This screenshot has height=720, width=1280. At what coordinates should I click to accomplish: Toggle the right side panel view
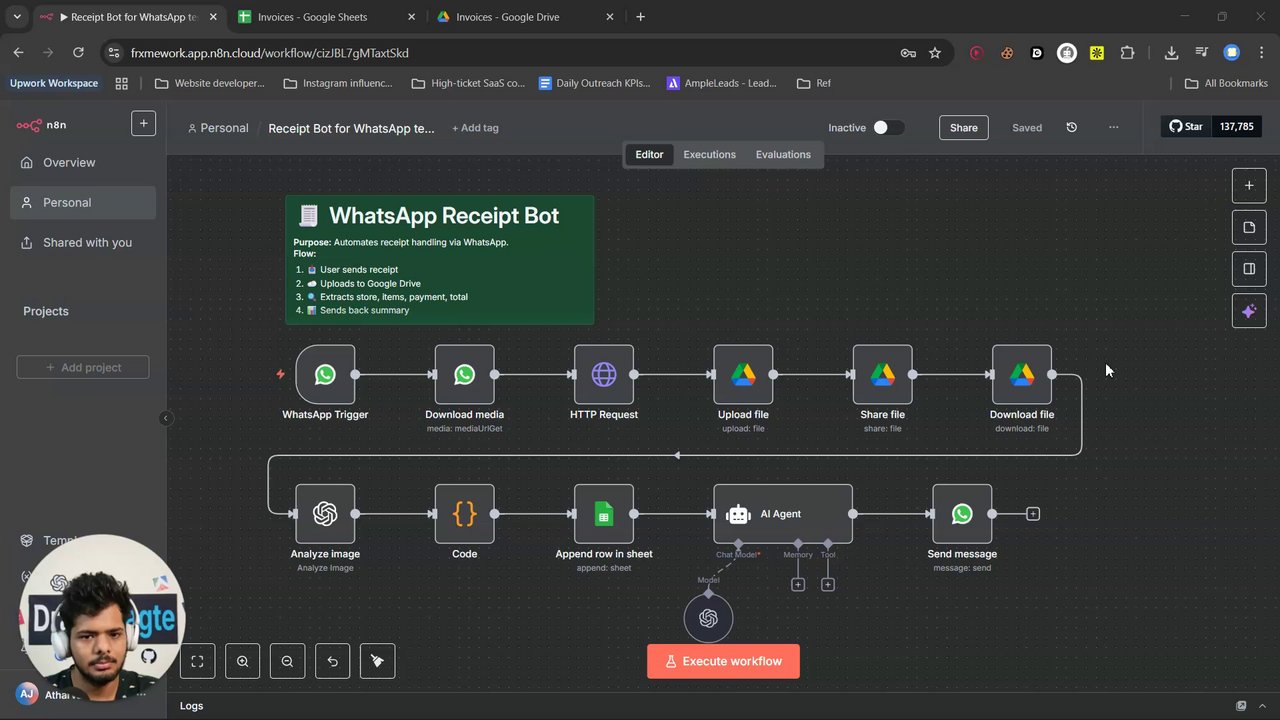(1249, 269)
